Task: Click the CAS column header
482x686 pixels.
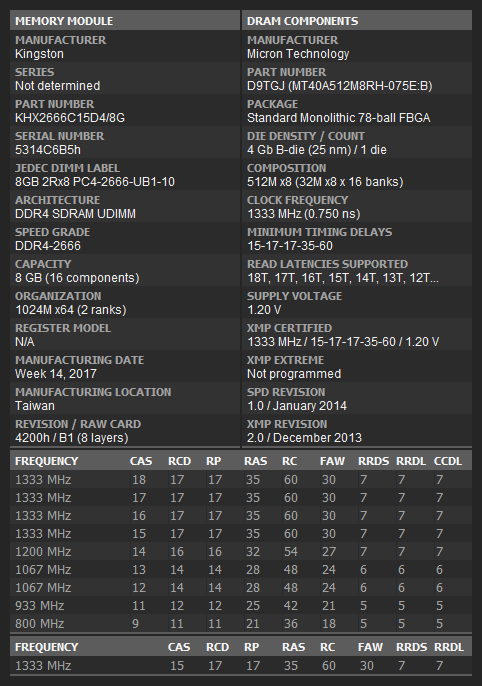Action: click(x=141, y=461)
